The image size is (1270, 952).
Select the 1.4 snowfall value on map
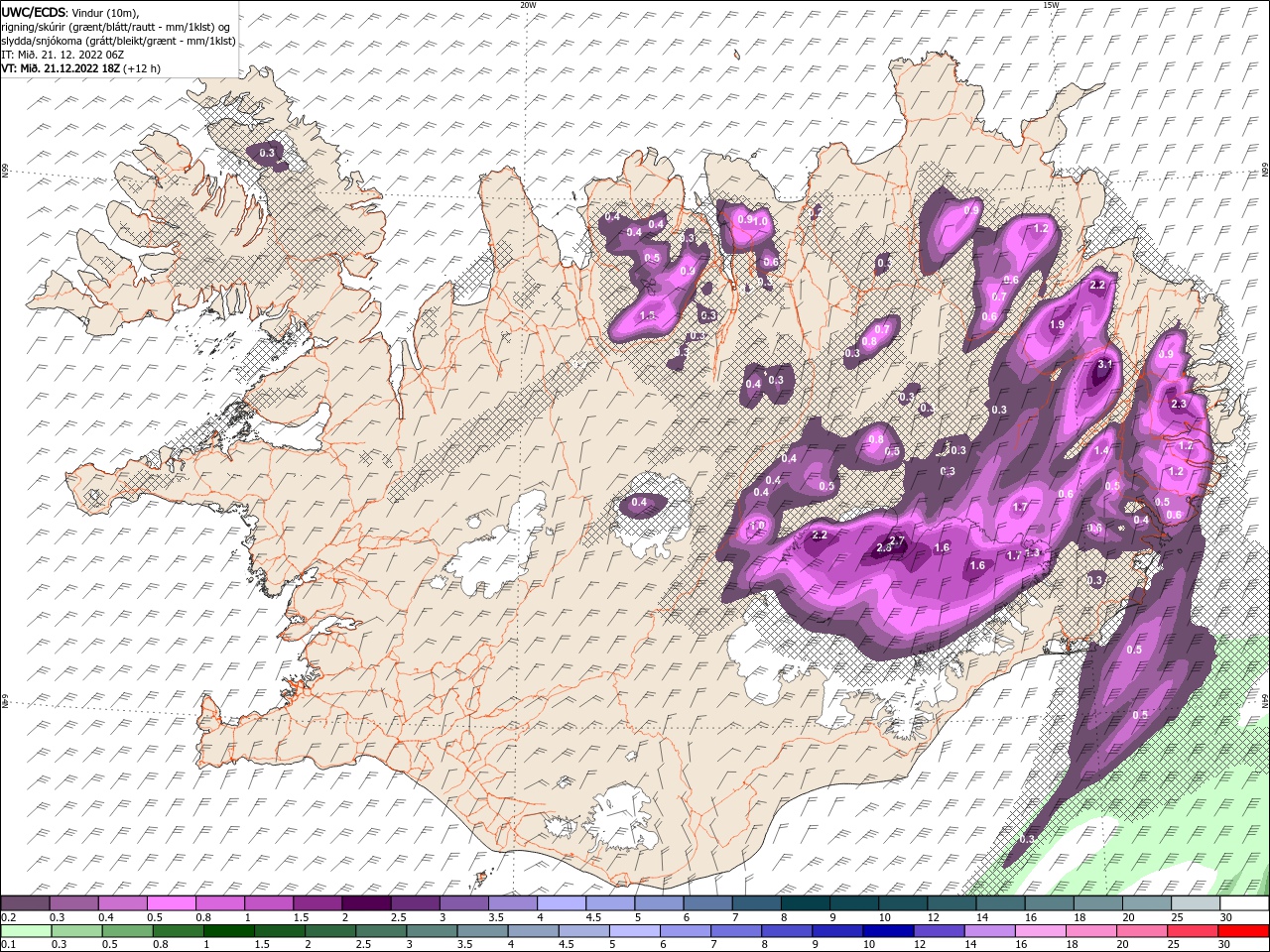[1101, 450]
